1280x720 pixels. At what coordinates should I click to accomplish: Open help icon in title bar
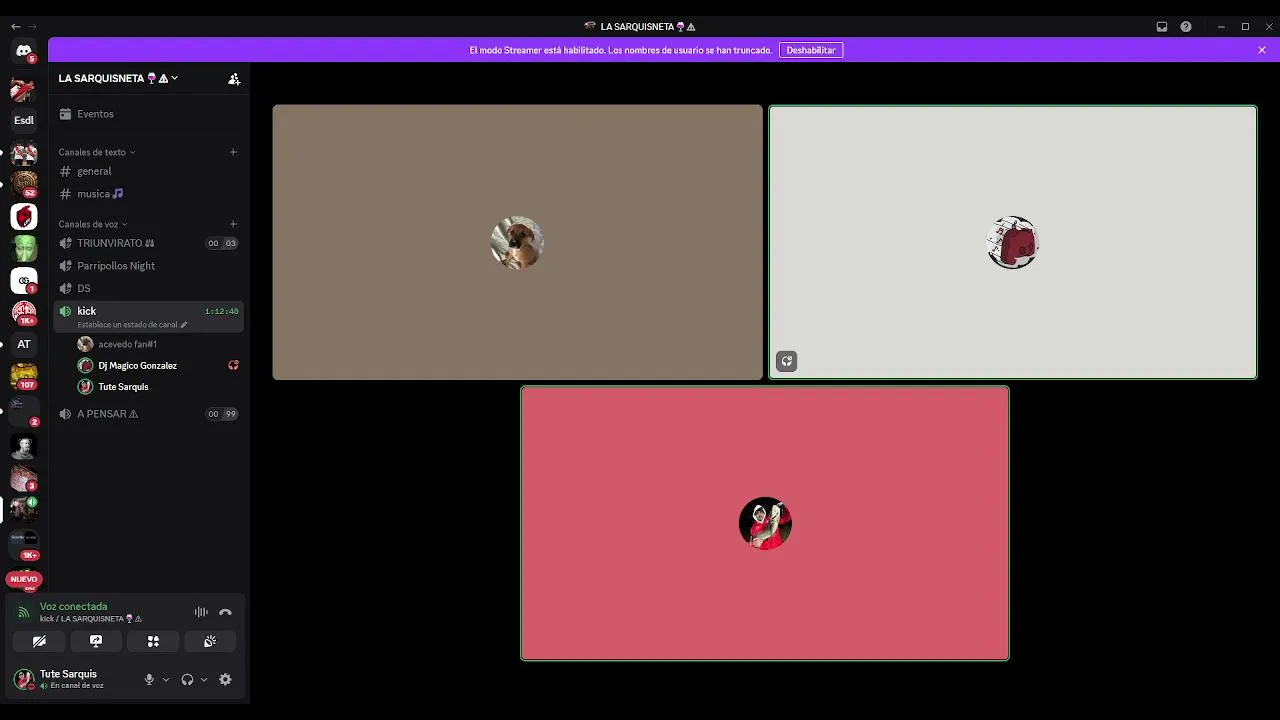[x=1186, y=27]
